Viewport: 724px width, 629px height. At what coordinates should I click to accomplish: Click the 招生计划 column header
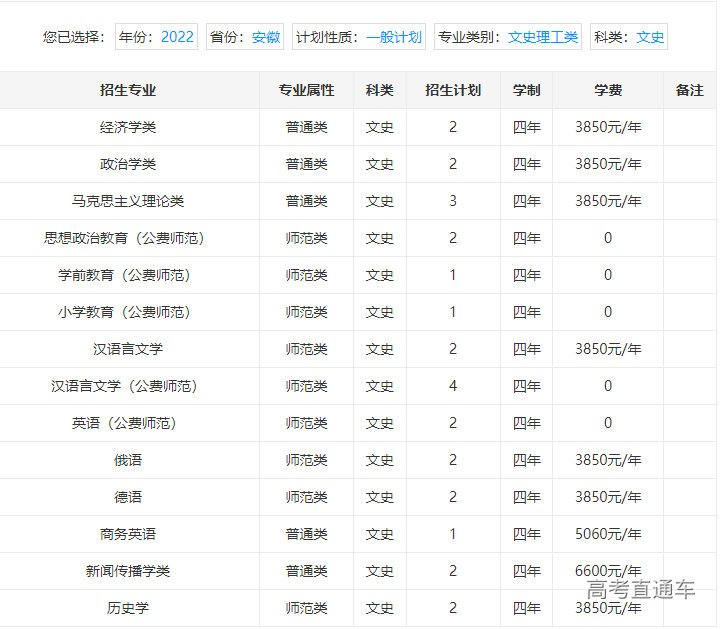[x=453, y=90]
